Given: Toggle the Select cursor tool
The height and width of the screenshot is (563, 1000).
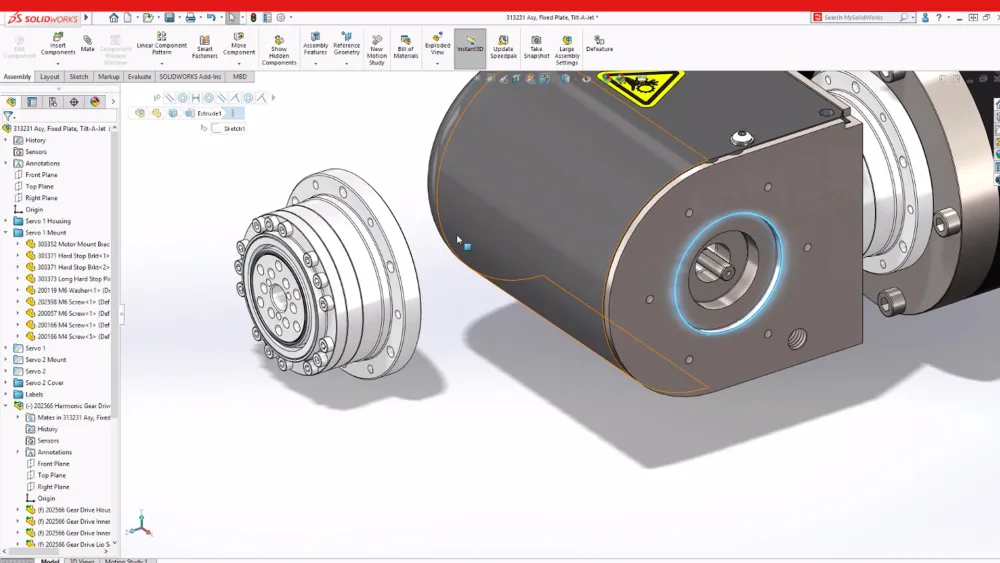Looking at the screenshot, I should pyautogui.click(x=232, y=17).
